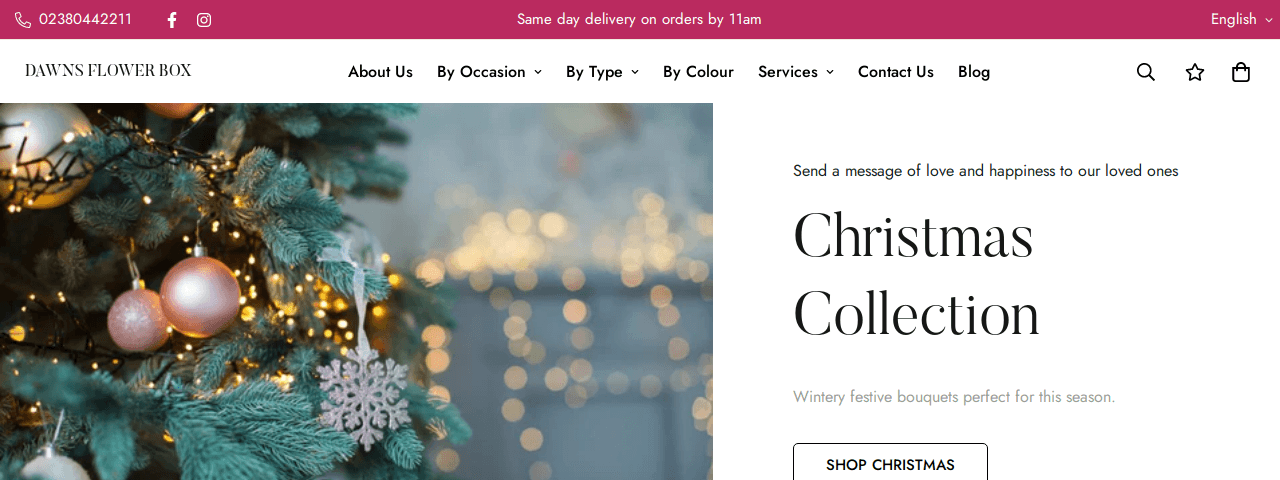
Task: Click the search magnifier icon
Action: coord(1146,72)
